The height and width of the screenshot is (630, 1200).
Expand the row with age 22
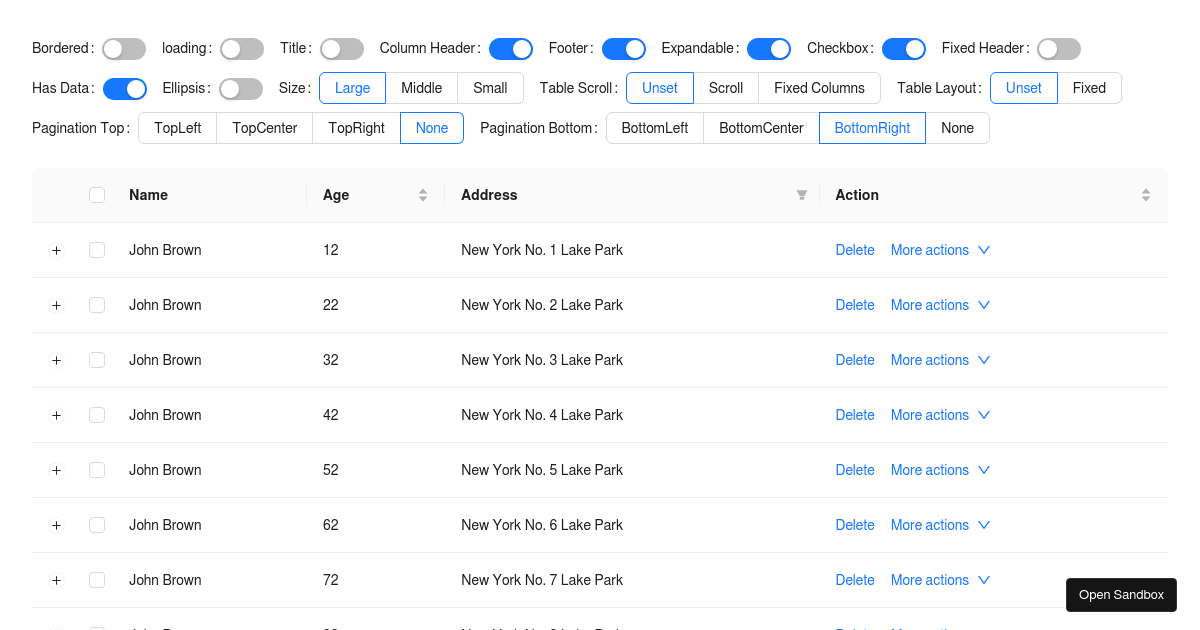56,305
